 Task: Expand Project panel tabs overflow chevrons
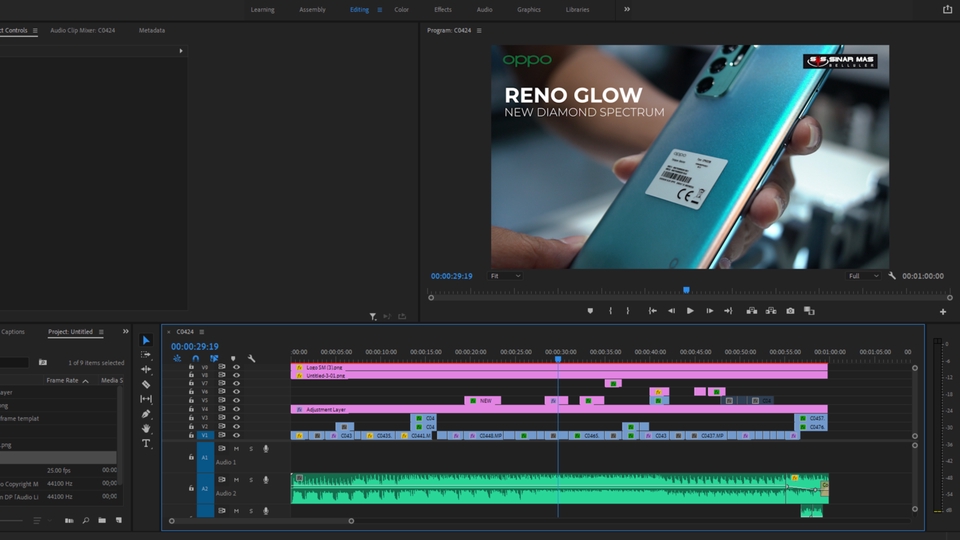[126, 331]
